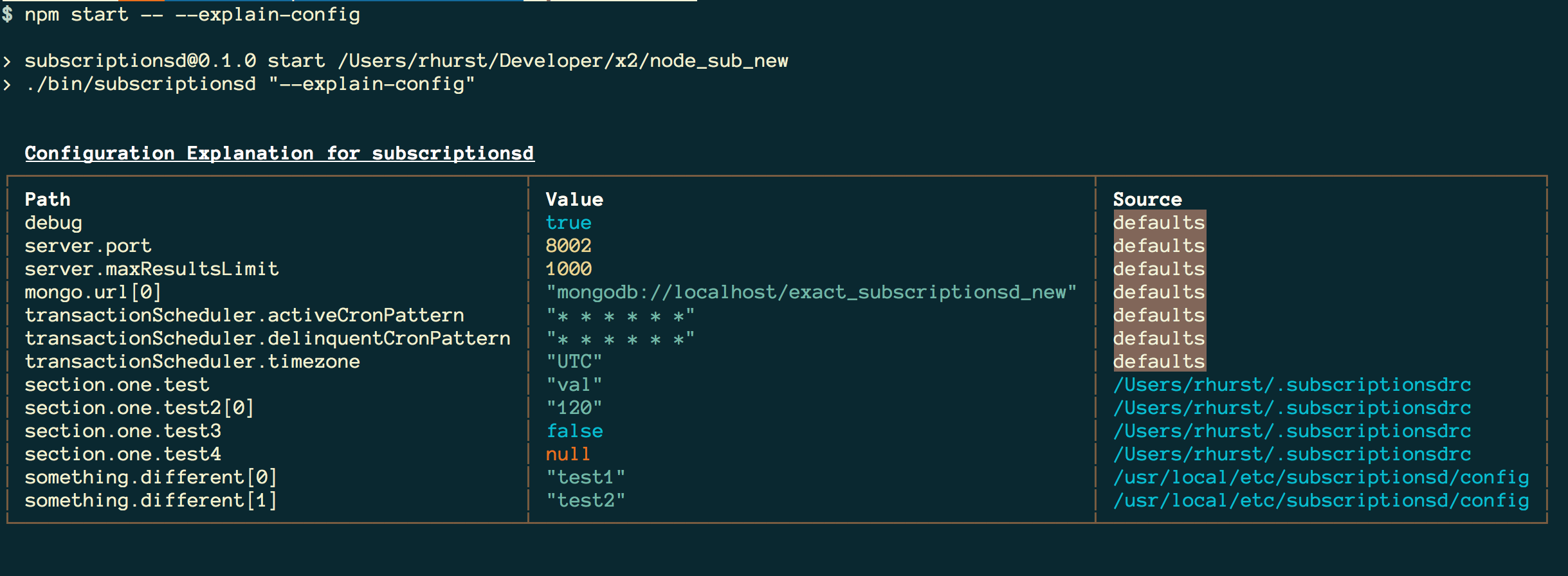Click the "UTC" timezone value
The image size is (1568, 576).
574,362
